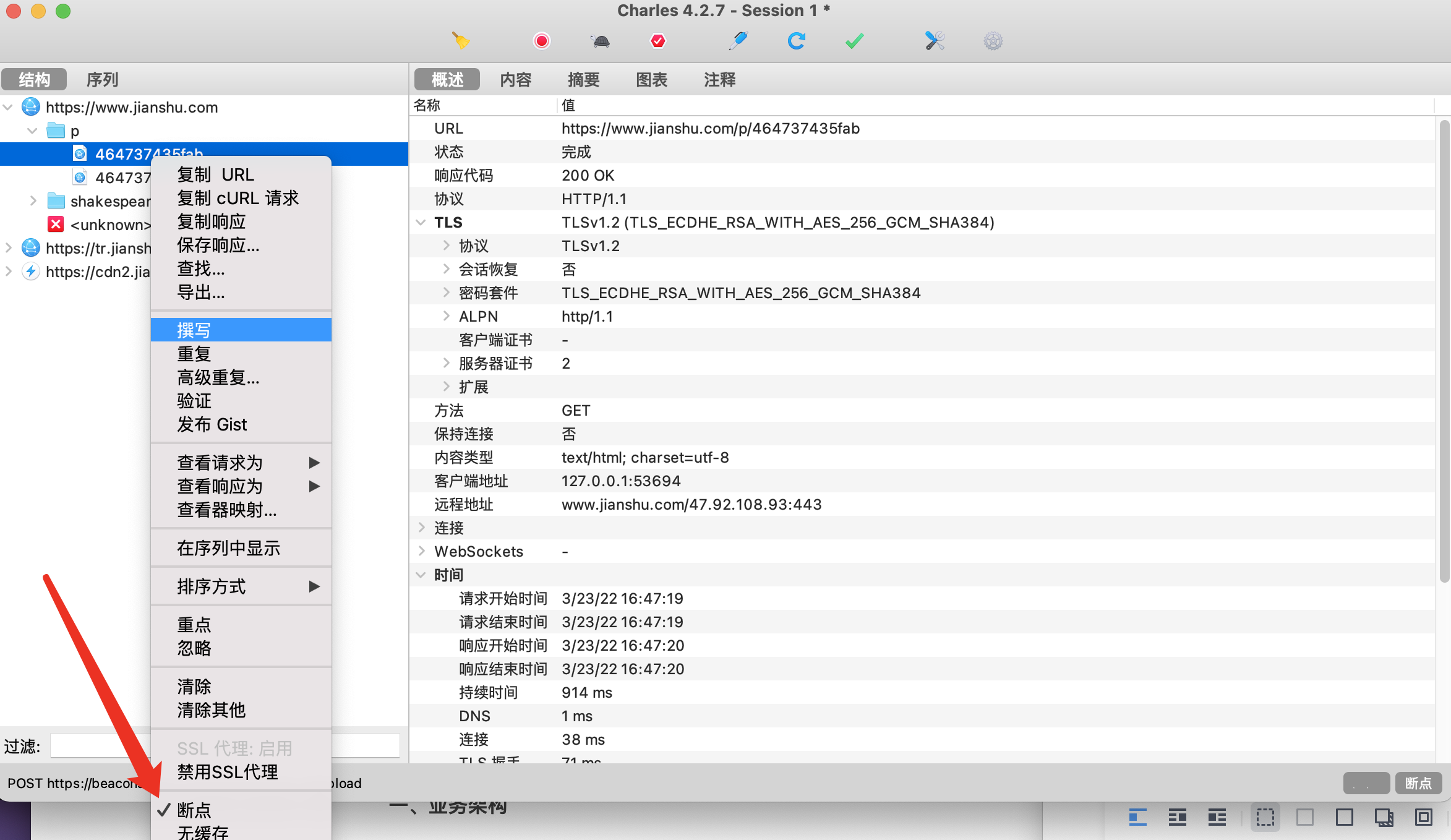Choose 保存响应... menu item
Image resolution: width=1451 pixels, height=840 pixels.
[241, 245]
